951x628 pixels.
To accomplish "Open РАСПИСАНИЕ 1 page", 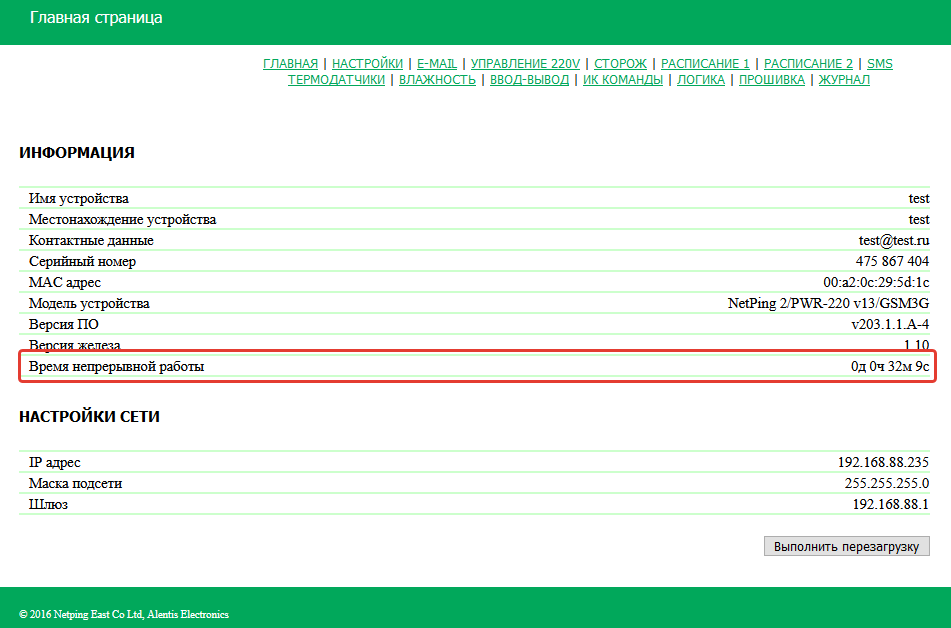I will [x=705, y=64].
